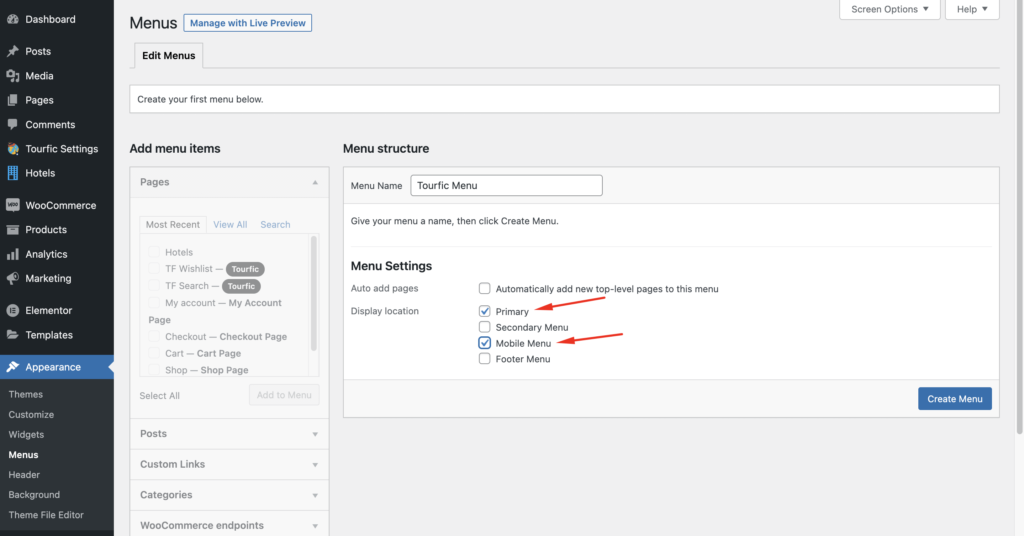
Task: Check the Footer Menu location
Action: click(x=485, y=358)
